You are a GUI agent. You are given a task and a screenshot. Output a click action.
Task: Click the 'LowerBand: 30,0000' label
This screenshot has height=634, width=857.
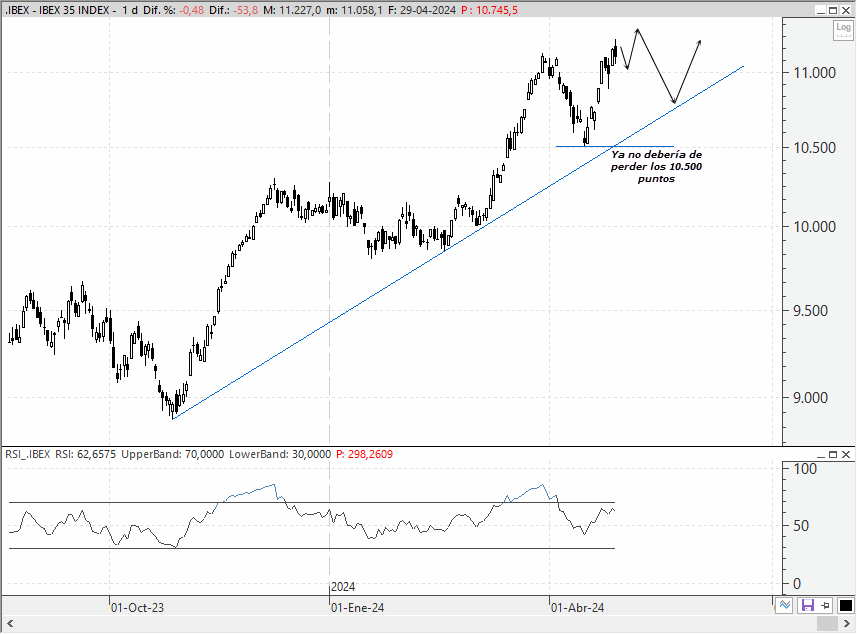280,454
